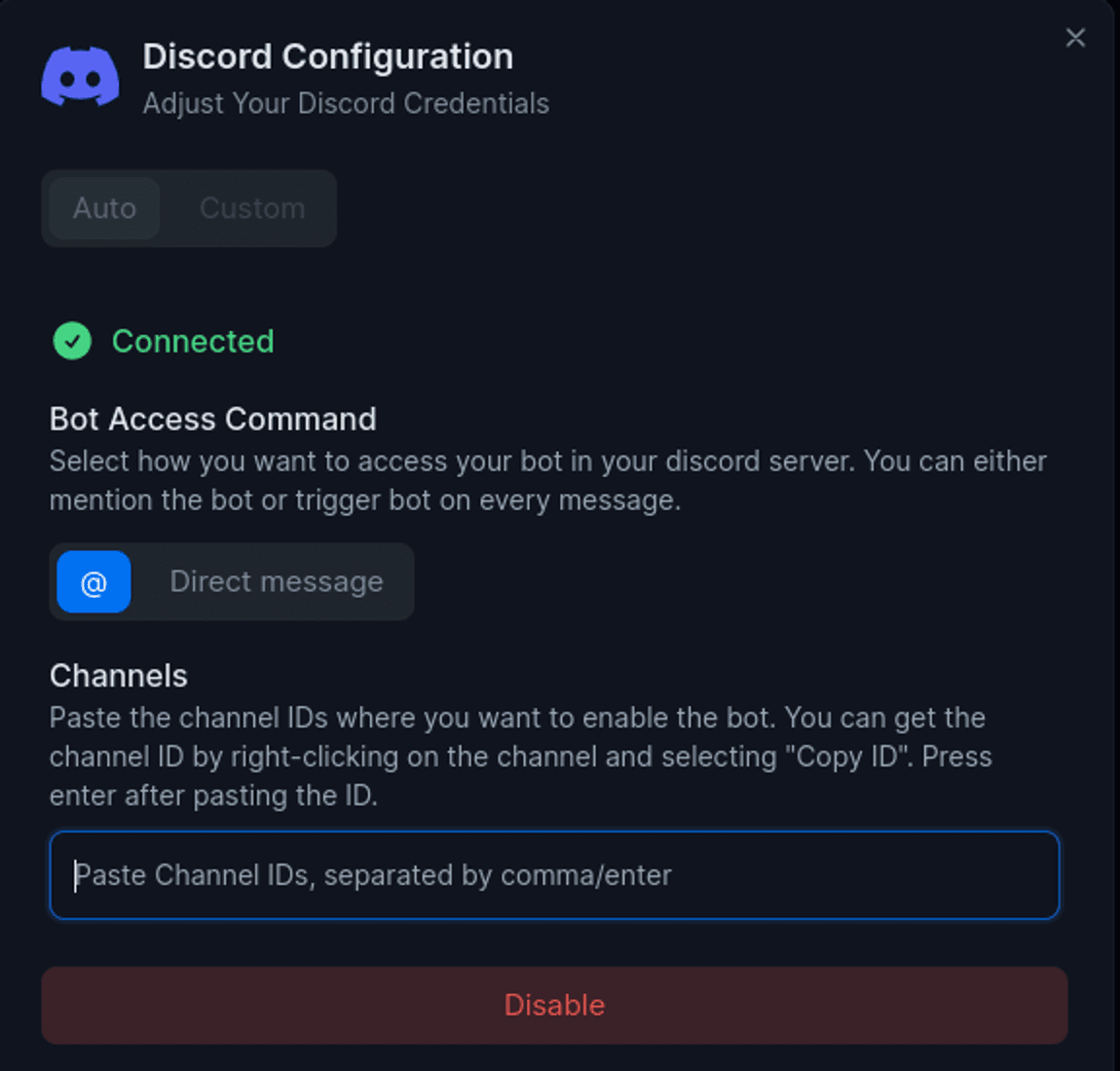Screen dimensions: 1120x1071
Task: Click the Discord Configuration title
Action: click(328, 55)
